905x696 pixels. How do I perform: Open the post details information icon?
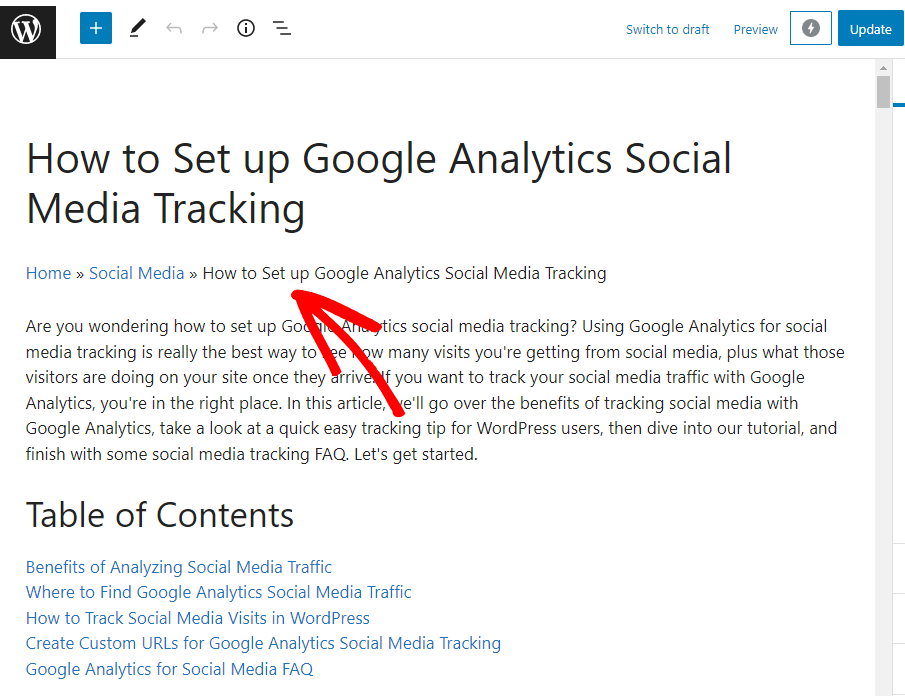click(x=245, y=28)
